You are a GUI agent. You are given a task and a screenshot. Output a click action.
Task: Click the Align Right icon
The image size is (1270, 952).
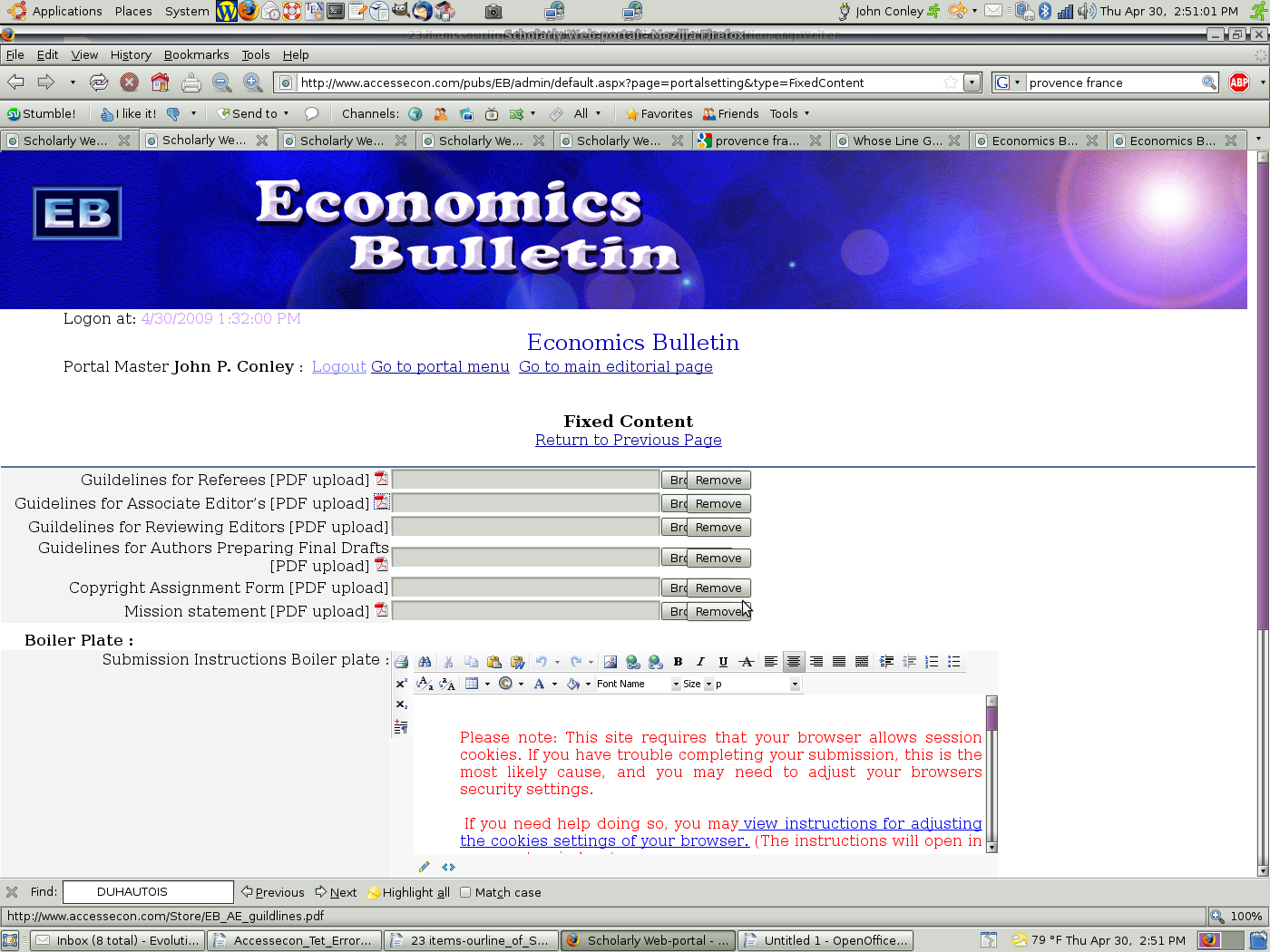(x=816, y=662)
